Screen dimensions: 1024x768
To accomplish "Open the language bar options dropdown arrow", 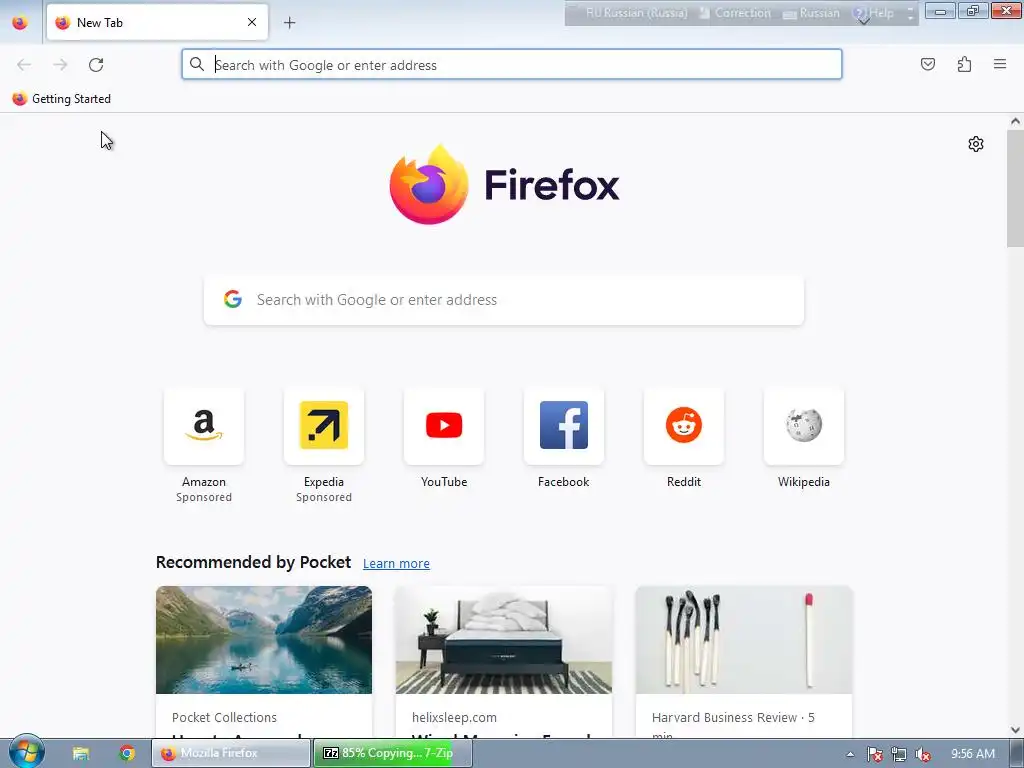I will click(910, 17).
